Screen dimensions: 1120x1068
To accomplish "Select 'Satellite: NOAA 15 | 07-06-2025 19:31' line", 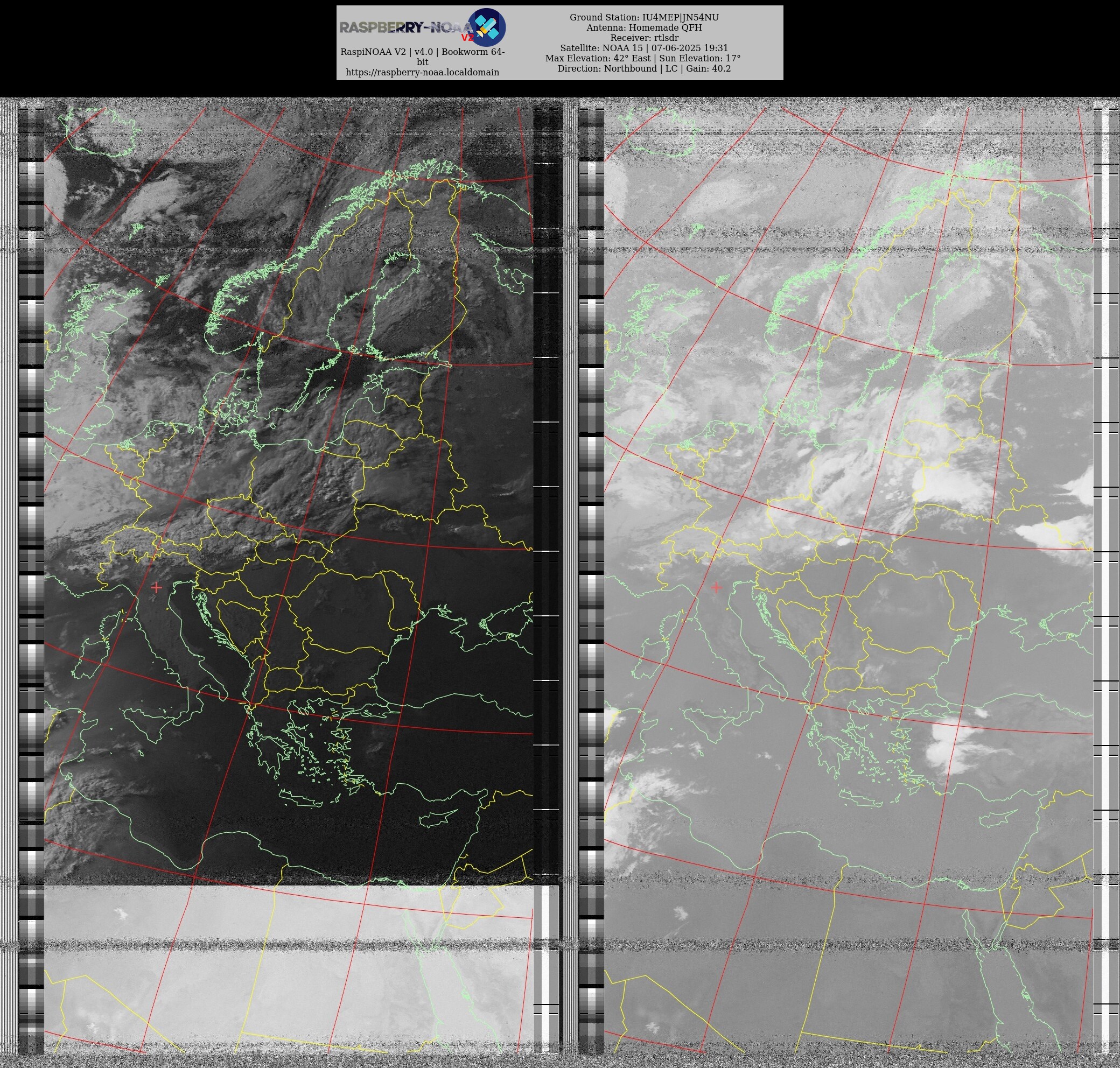I will point(644,48).
